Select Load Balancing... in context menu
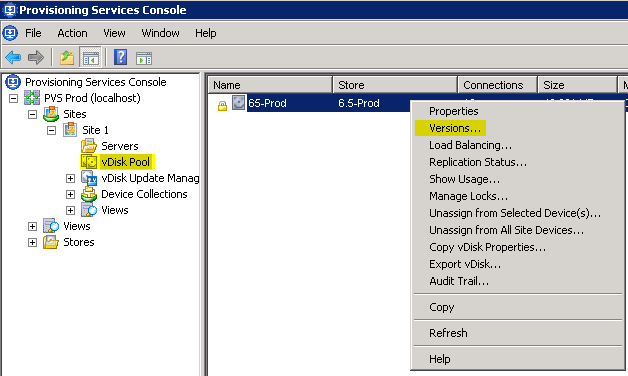The image size is (628, 376). click(517, 145)
